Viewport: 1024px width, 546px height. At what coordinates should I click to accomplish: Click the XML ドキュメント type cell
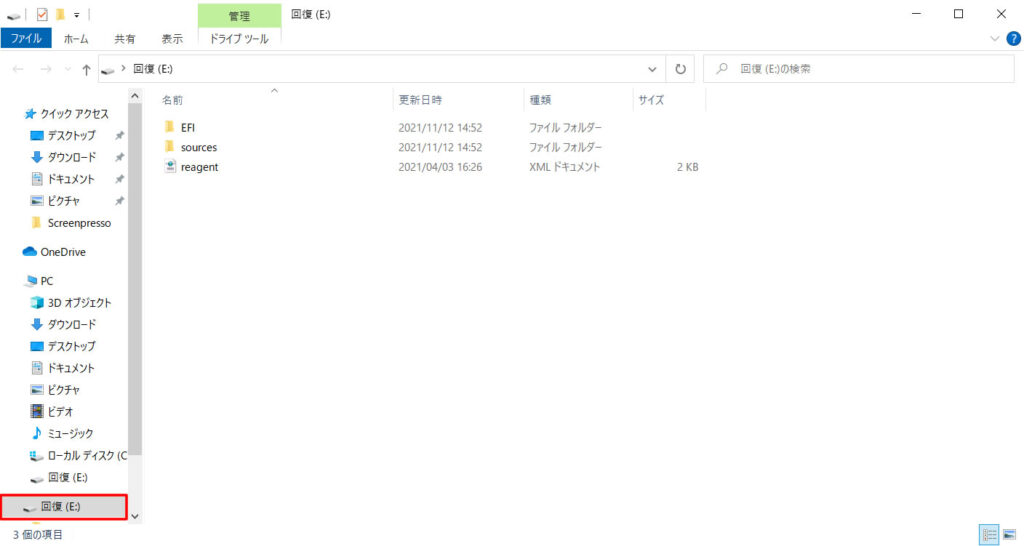pos(564,167)
